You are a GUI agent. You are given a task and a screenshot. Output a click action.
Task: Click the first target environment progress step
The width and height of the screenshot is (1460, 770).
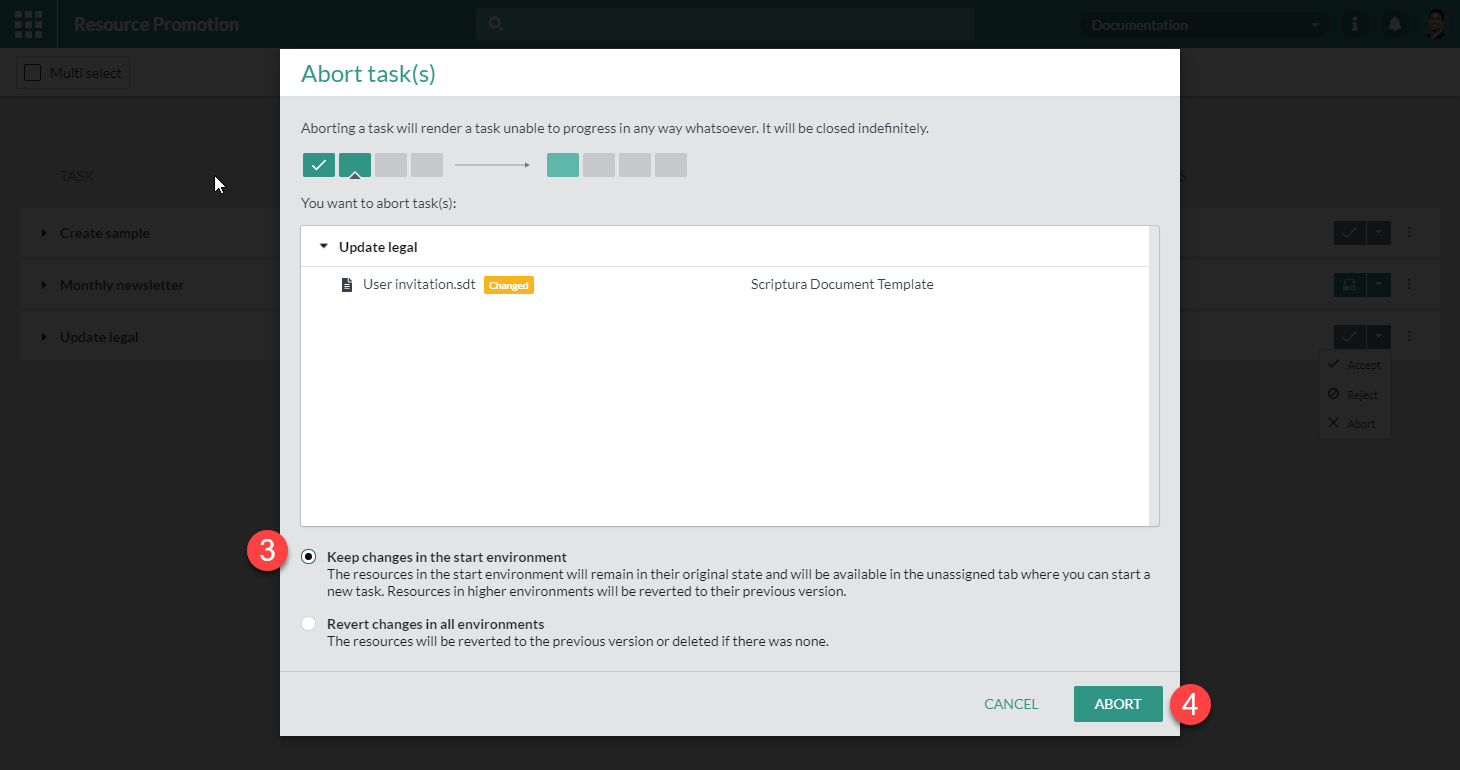[563, 165]
